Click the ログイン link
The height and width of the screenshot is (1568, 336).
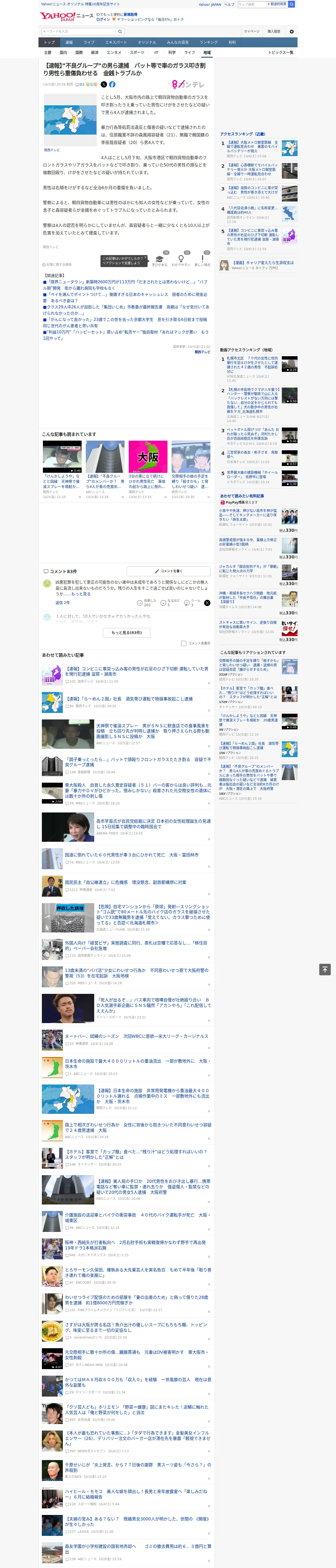pos(103,20)
